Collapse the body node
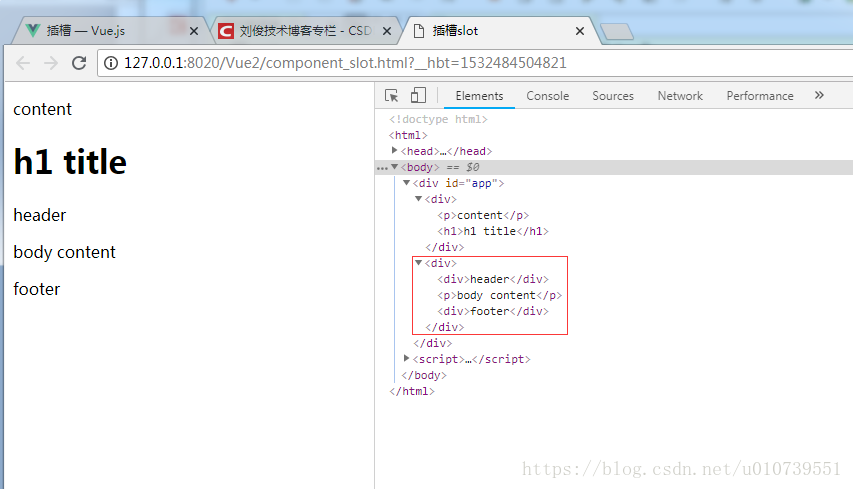Screen dimensions: 853x489 click(394, 167)
